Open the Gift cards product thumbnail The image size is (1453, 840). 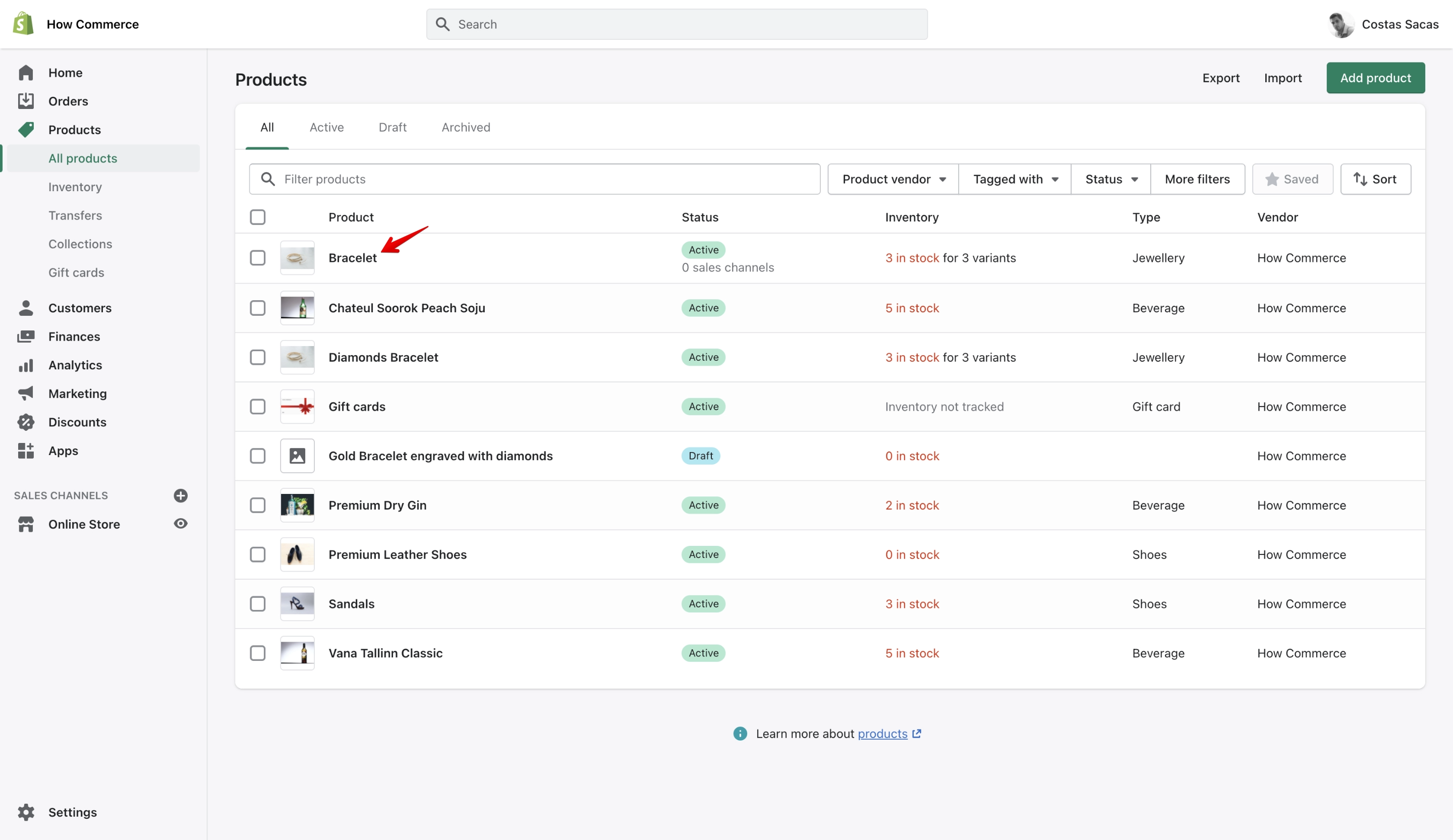click(297, 407)
